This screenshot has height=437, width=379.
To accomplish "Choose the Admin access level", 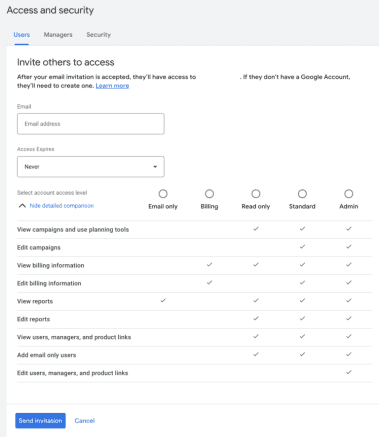I will click(x=349, y=194).
